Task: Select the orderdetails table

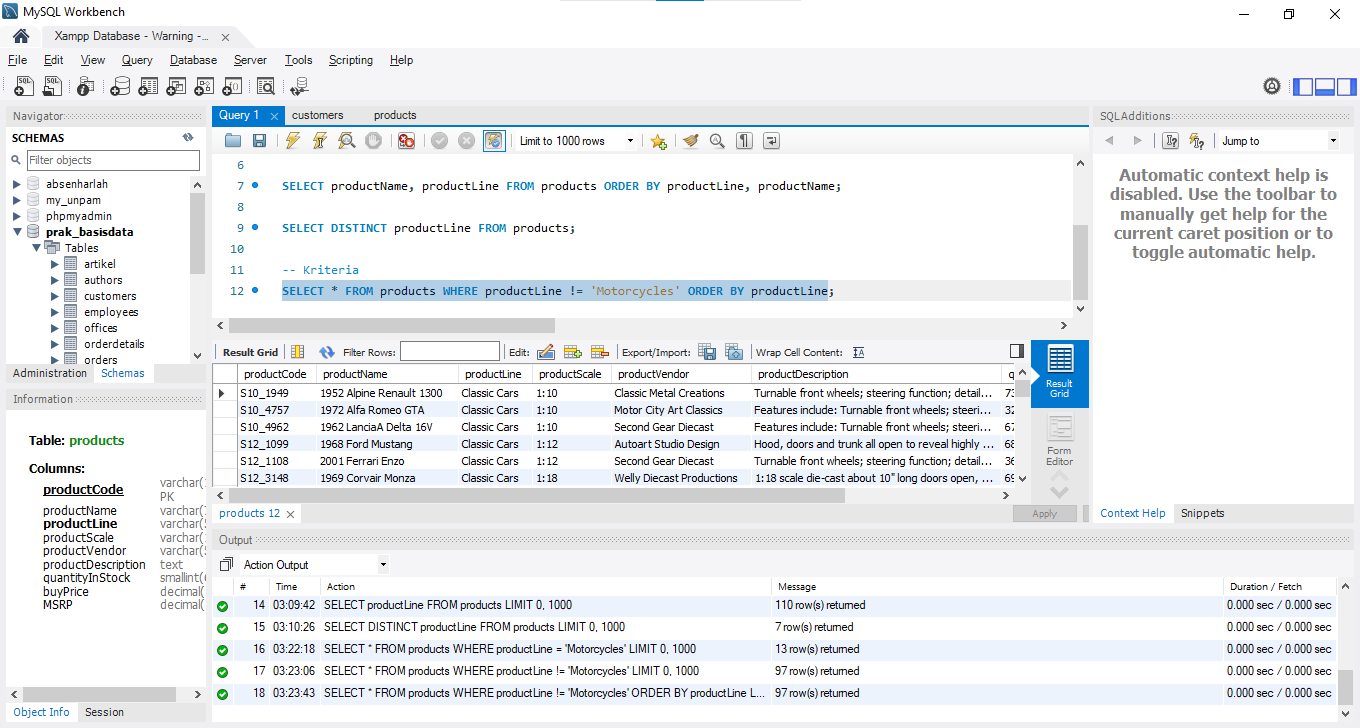Action: 114,344
